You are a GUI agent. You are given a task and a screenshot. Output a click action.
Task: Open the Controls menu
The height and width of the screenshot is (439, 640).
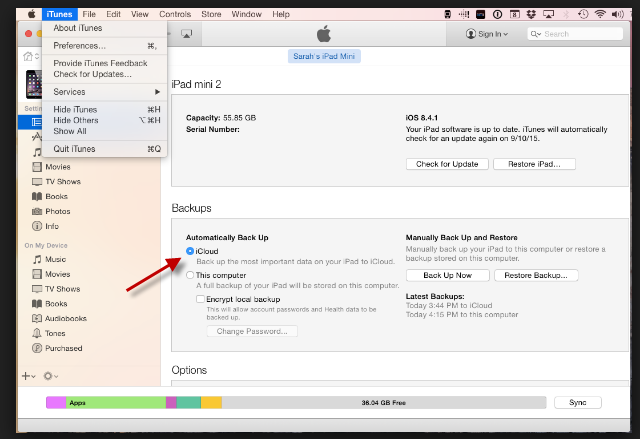175,14
